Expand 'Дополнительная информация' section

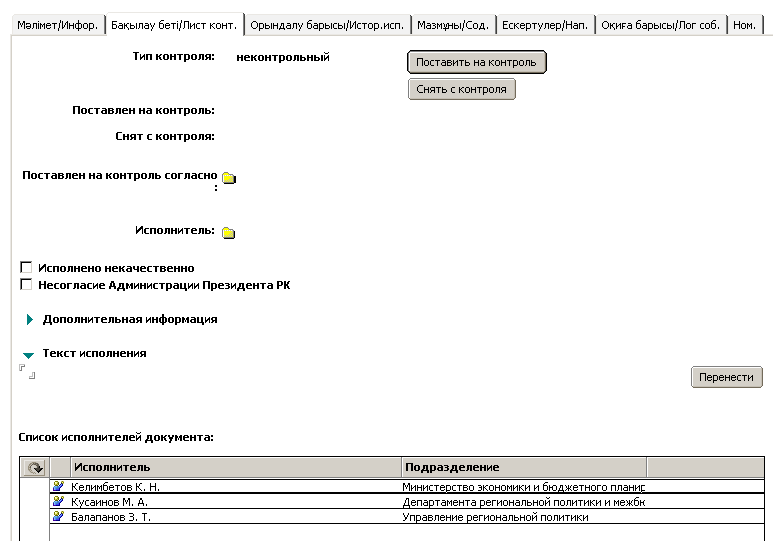tap(30, 320)
